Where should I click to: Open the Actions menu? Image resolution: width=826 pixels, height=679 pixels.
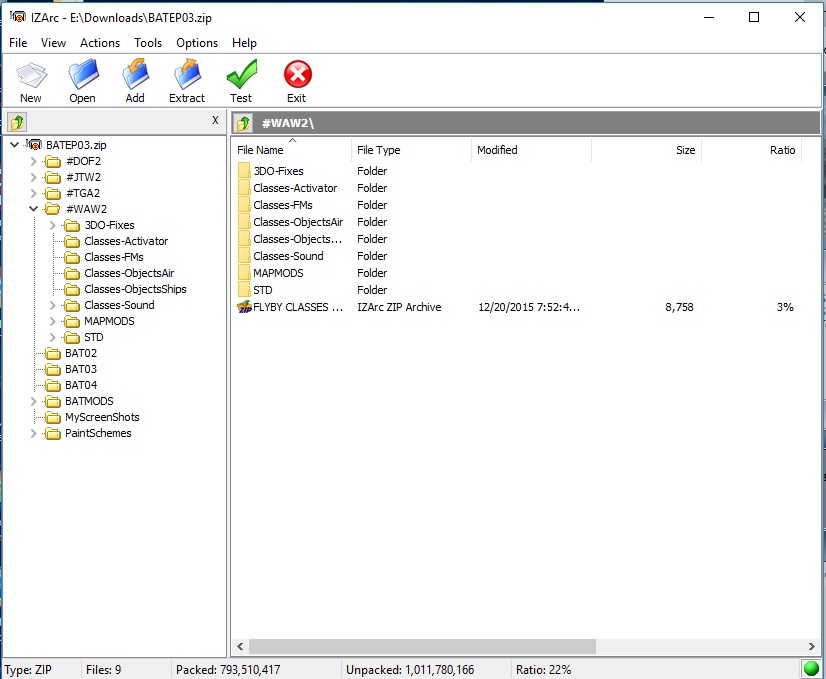[100, 43]
